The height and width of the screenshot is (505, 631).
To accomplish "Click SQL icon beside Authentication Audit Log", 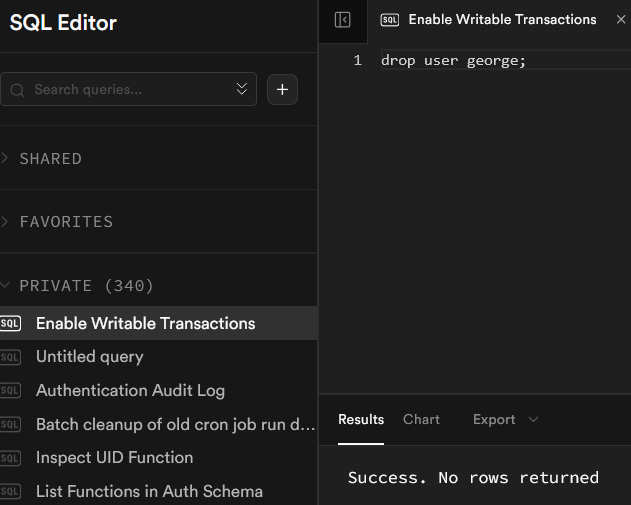I will click(x=11, y=391).
